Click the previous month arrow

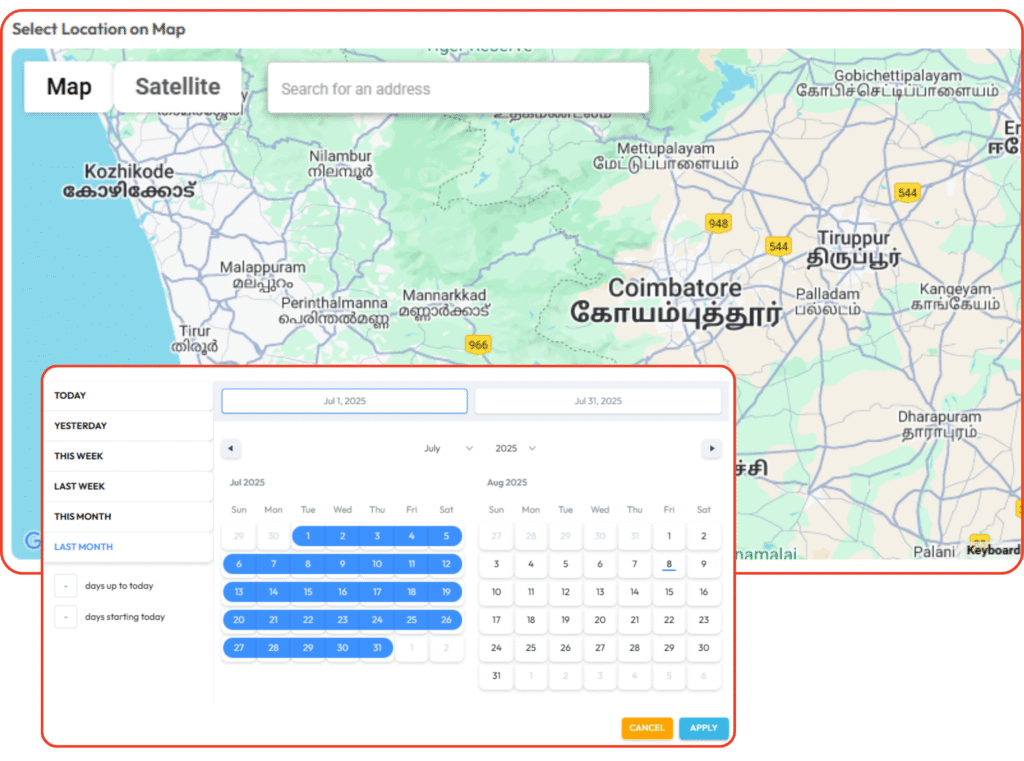tap(231, 449)
